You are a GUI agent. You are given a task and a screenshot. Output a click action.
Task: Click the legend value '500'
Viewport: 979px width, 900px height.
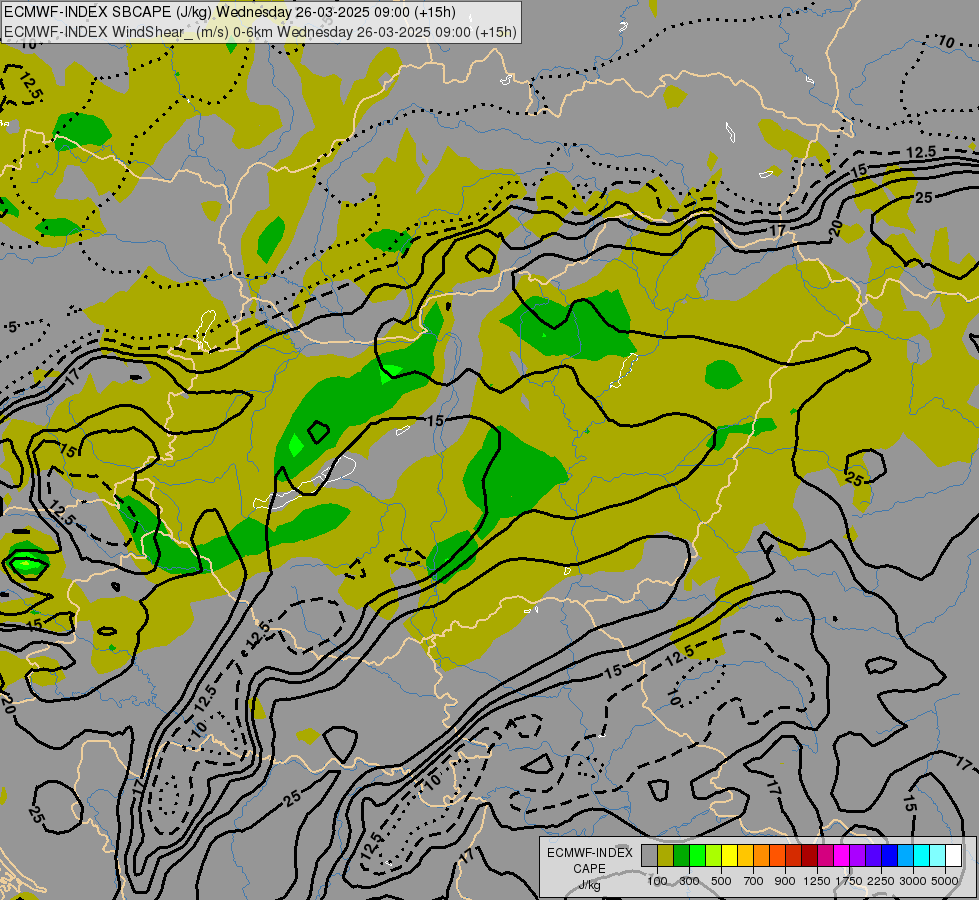tap(721, 881)
